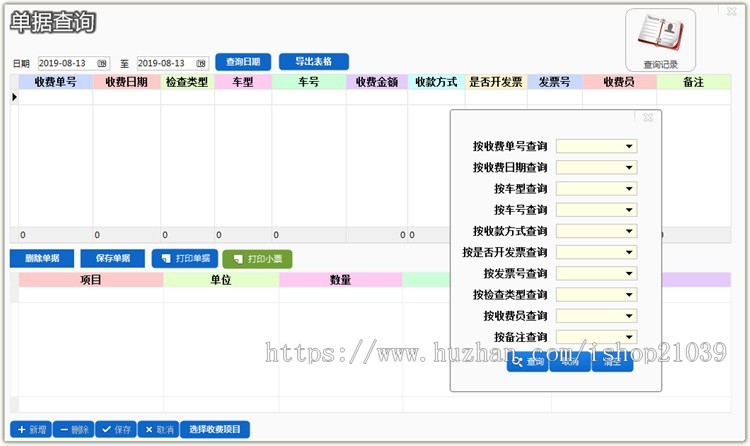
Task: Close the 单据查询 main window
Action: 732,11
